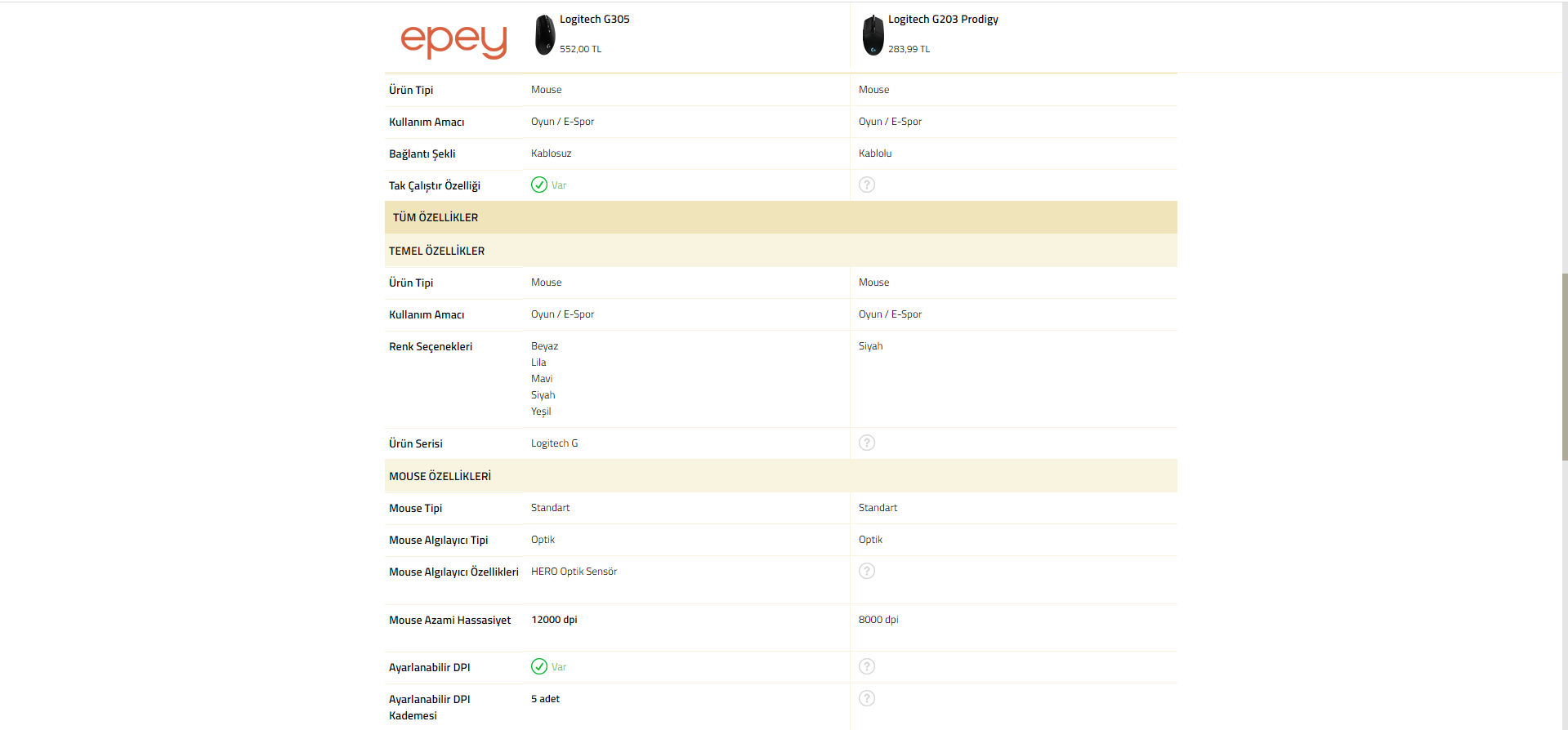Select the 8000 dpi value
This screenshot has width=1568, height=730.
coord(878,620)
